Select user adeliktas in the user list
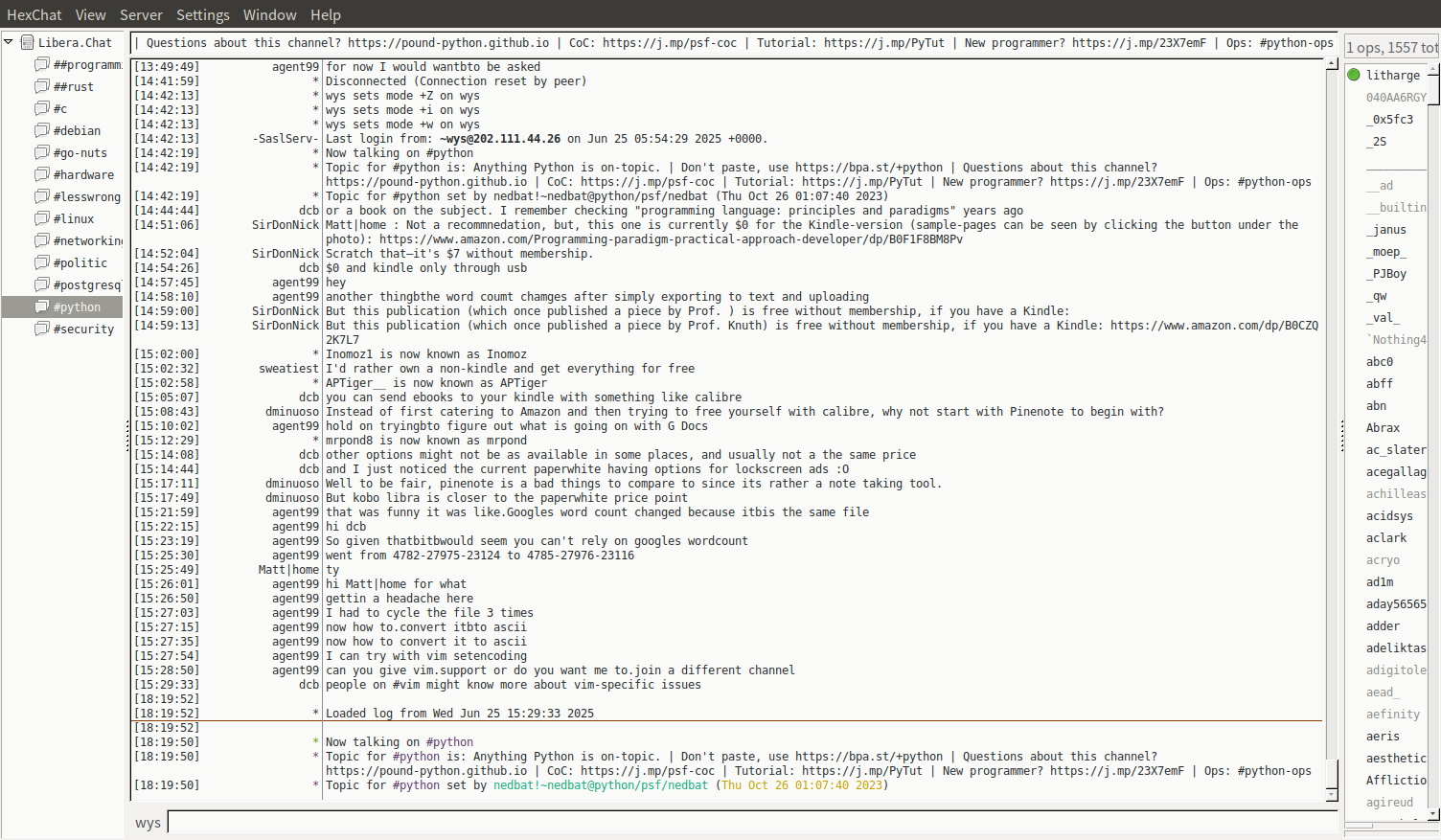Viewport: 1441px width, 840px height. point(1396,647)
